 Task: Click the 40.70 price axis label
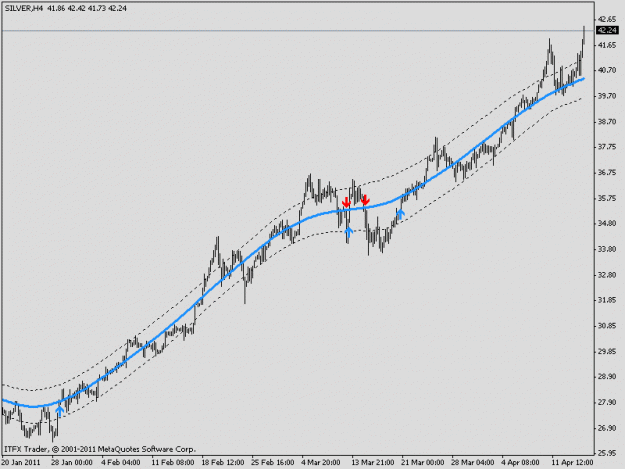tap(607, 70)
